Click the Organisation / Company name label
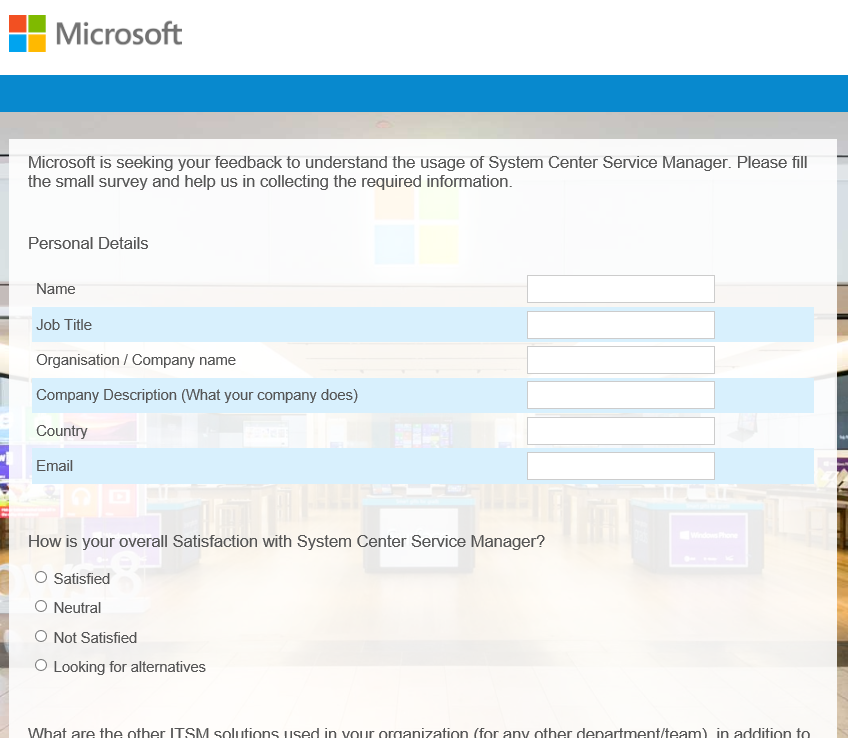 pos(136,360)
